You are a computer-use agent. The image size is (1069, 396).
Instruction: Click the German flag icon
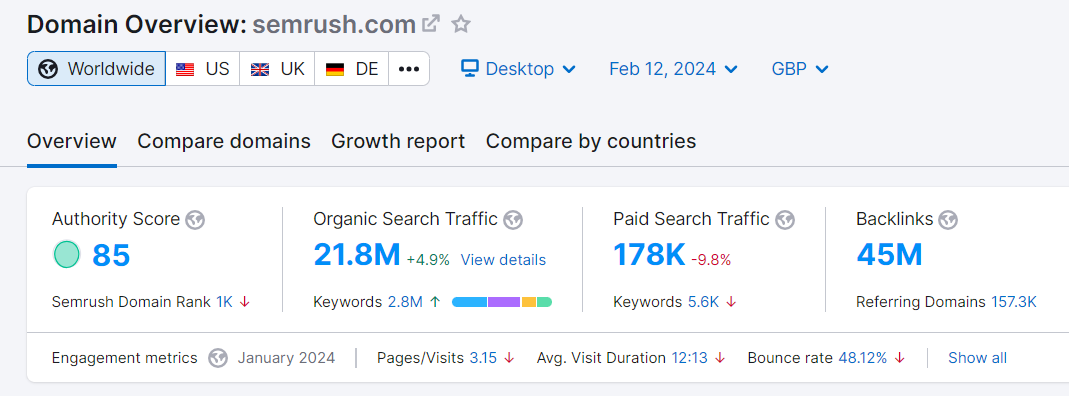pyautogui.click(x=335, y=69)
